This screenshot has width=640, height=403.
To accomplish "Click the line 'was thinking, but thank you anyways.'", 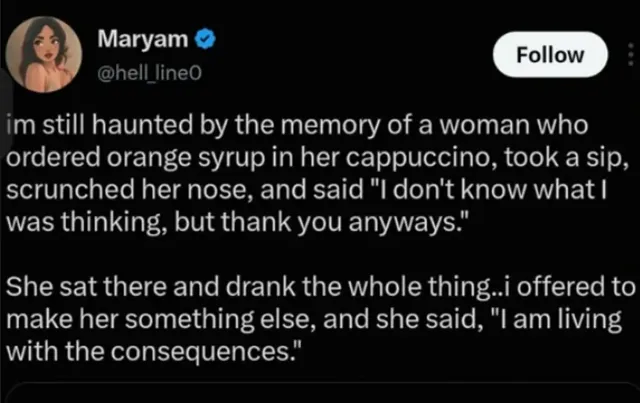I will coord(236,223).
